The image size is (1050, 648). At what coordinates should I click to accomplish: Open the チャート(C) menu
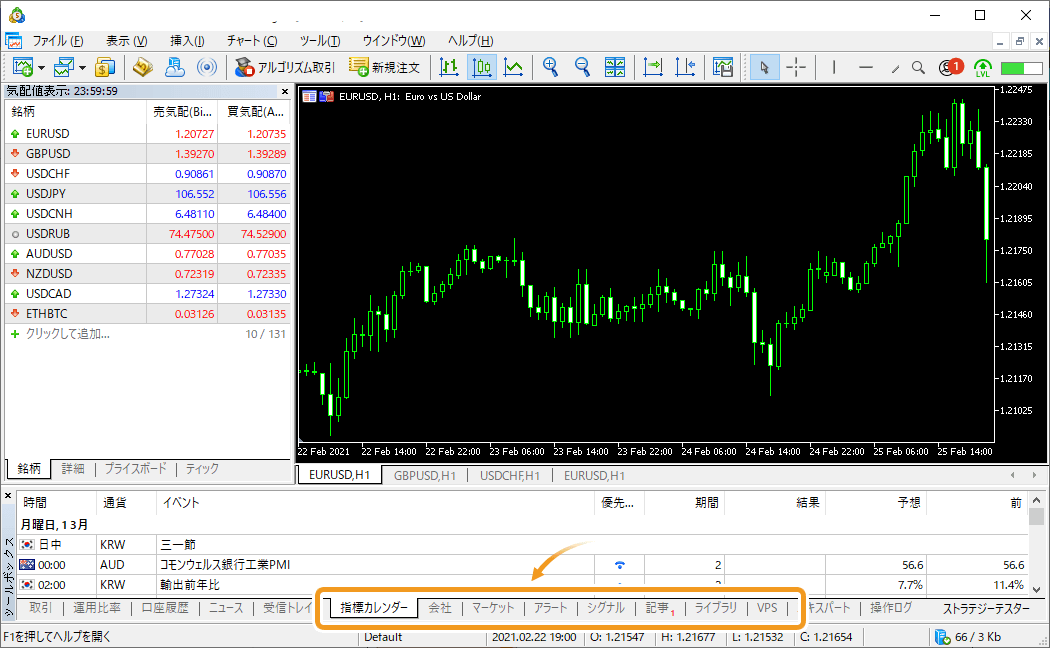(251, 41)
